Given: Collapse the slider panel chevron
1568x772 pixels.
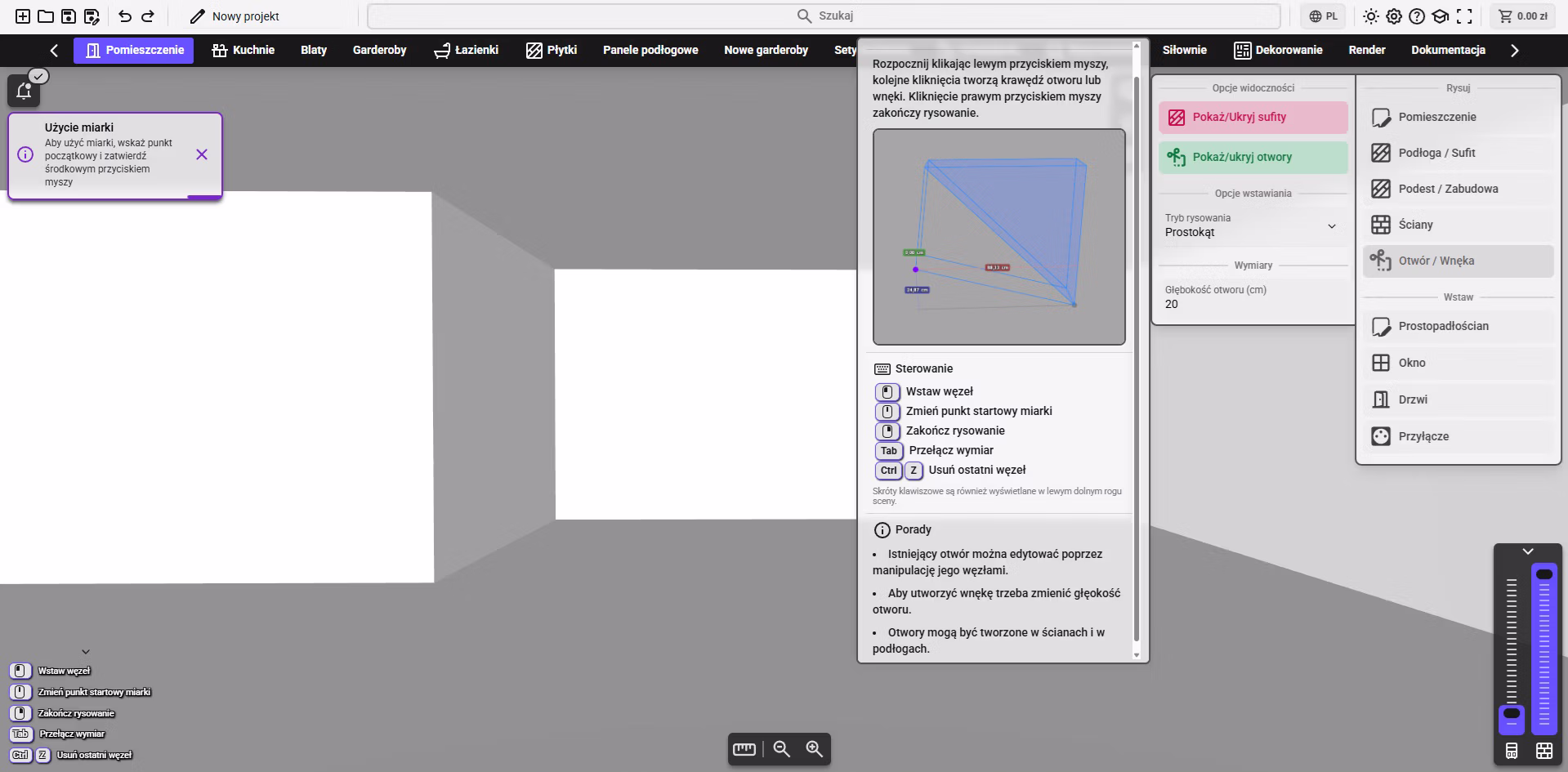Looking at the screenshot, I should click(x=1527, y=551).
